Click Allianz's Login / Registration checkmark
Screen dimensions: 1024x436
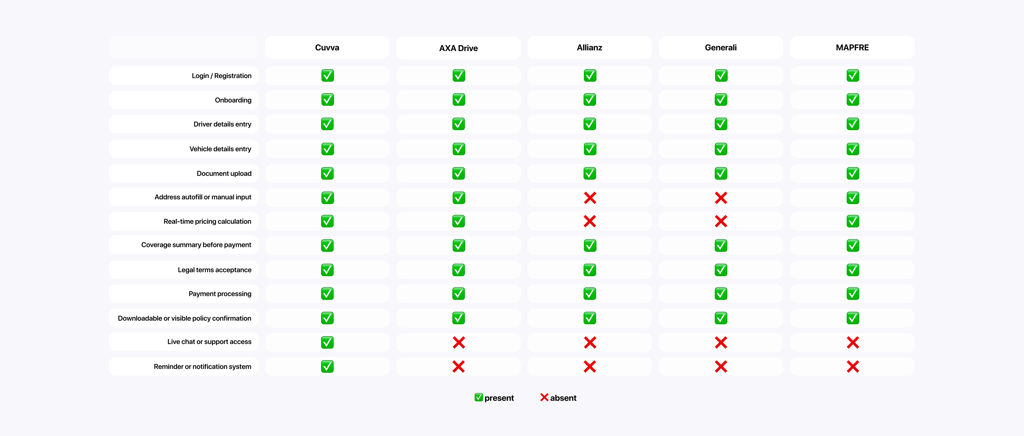click(x=590, y=76)
